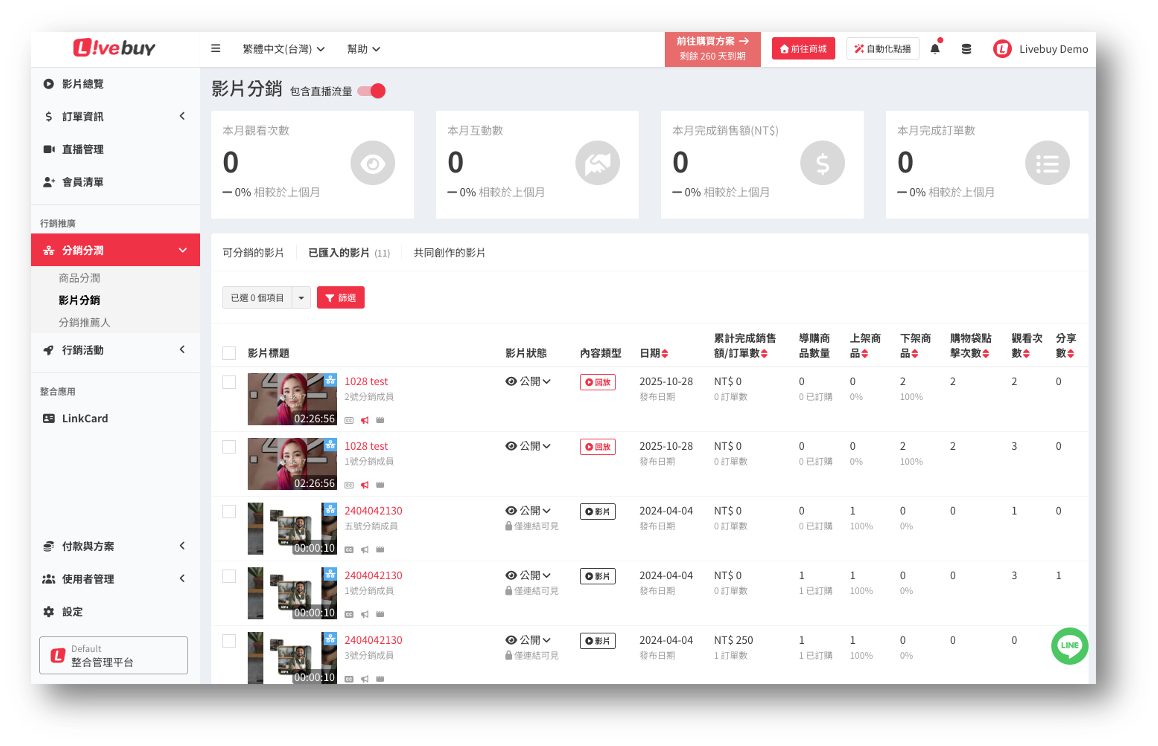Tick the checkbox for first 1028 test row

[x=229, y=382]
